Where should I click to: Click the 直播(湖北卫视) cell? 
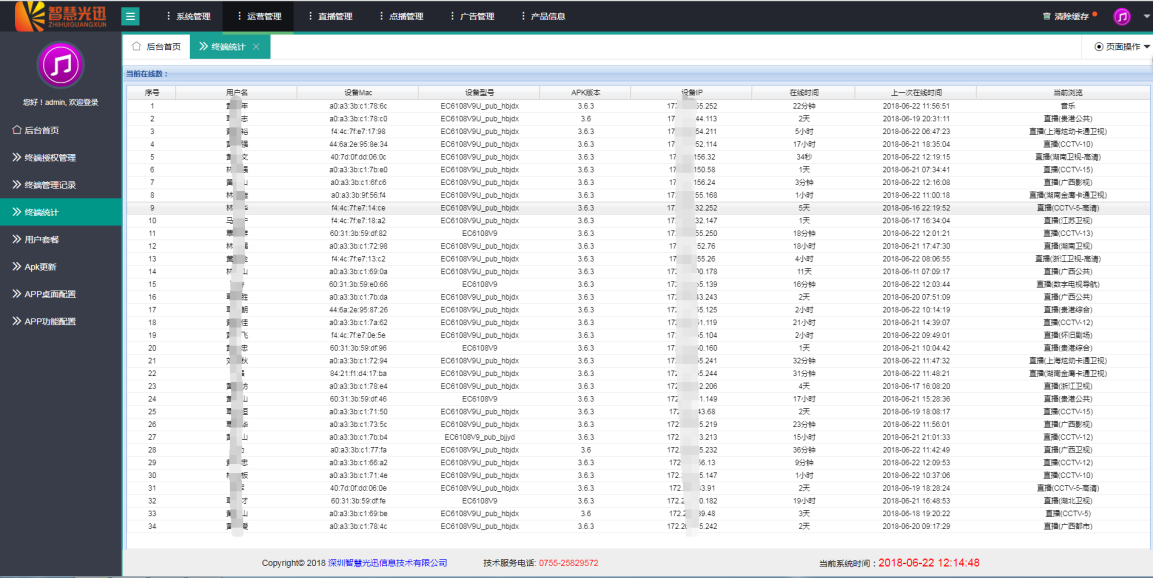[1067, 501]
